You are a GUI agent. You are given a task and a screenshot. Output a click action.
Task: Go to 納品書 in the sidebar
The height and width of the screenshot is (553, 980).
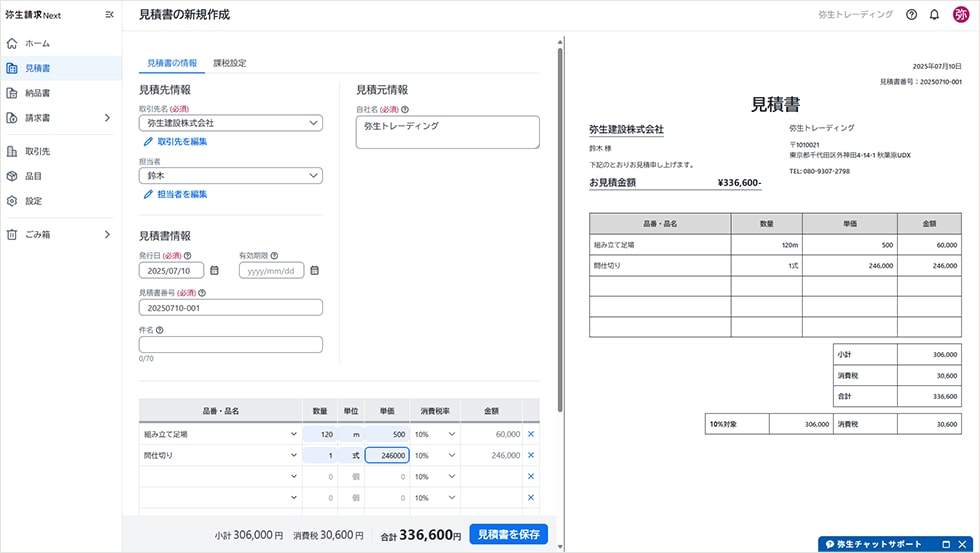[38, 93]
